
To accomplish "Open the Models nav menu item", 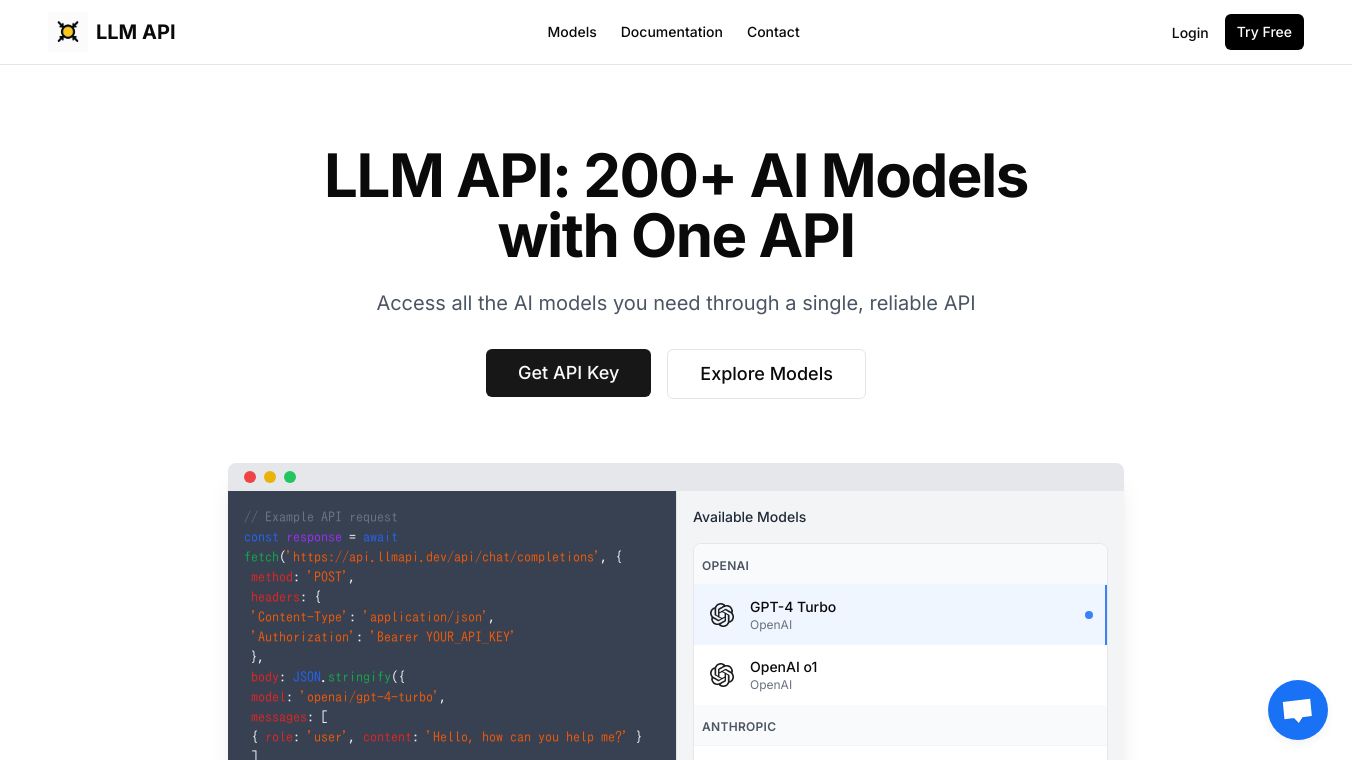I will pos(572,32).
